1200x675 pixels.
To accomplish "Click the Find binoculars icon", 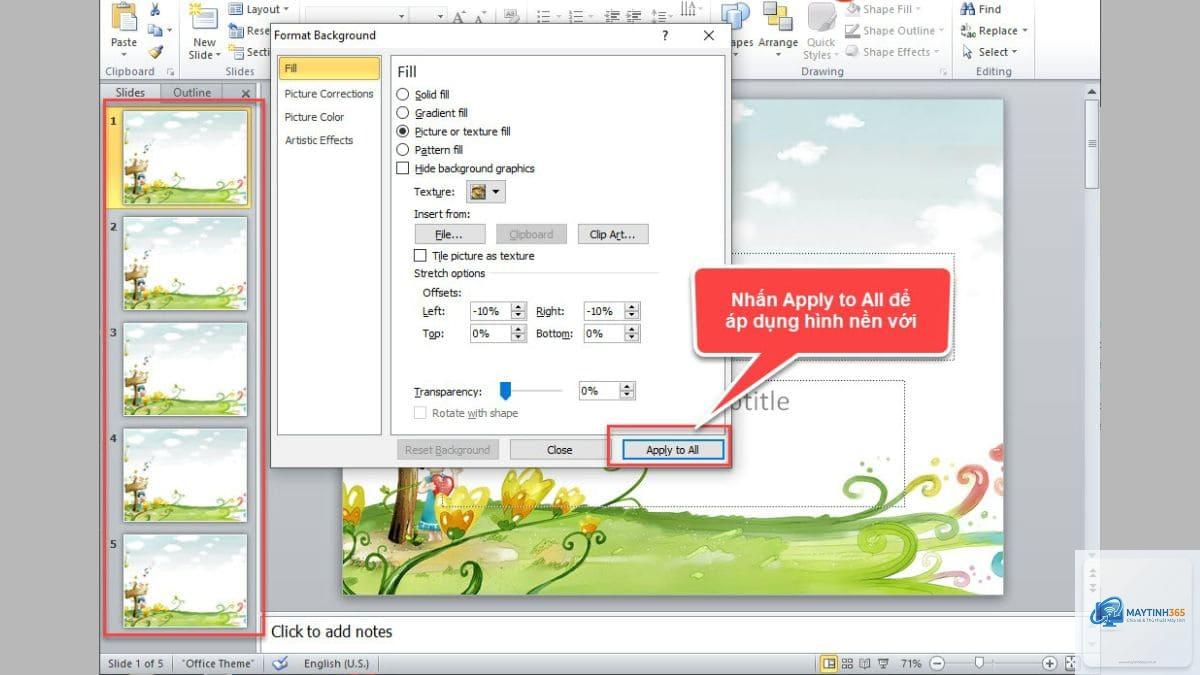I will tap(968, 9).
